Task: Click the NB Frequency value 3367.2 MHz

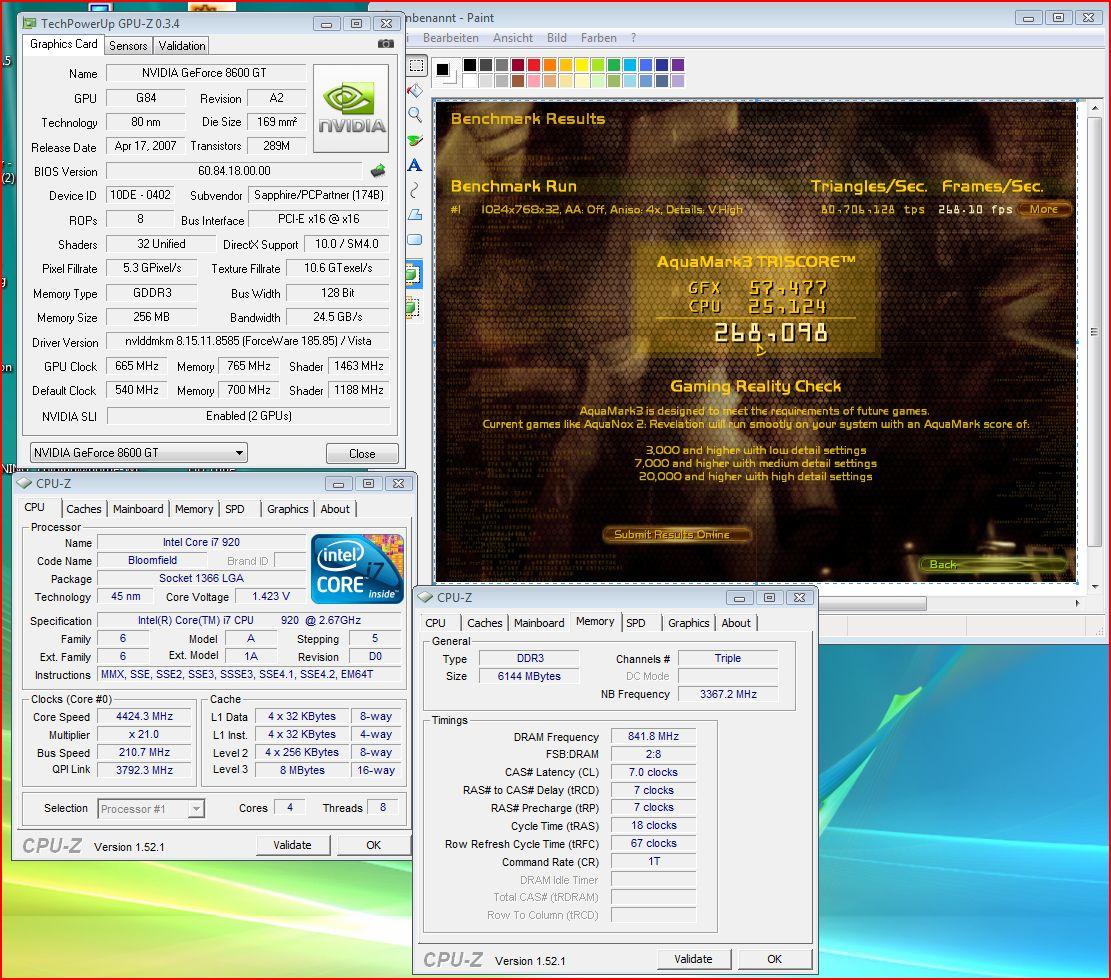Action: click(728, 694)
